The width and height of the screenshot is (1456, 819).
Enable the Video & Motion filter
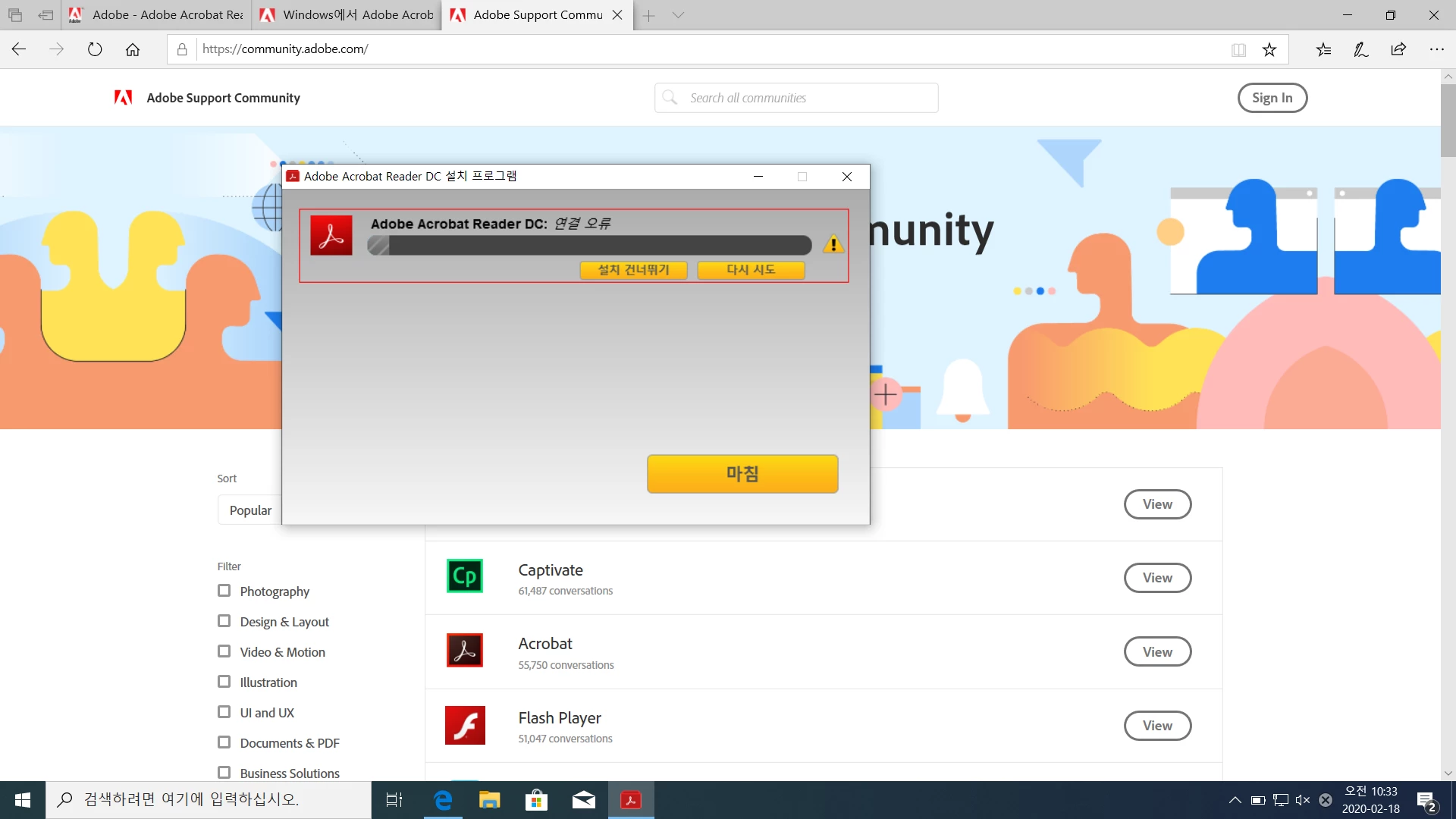(x=224, y=651)
